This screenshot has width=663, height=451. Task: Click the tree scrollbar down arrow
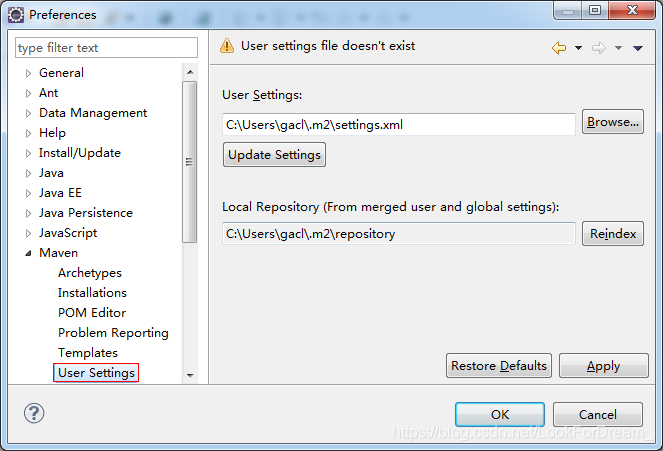pyautogui.click(x=190, y=375)
